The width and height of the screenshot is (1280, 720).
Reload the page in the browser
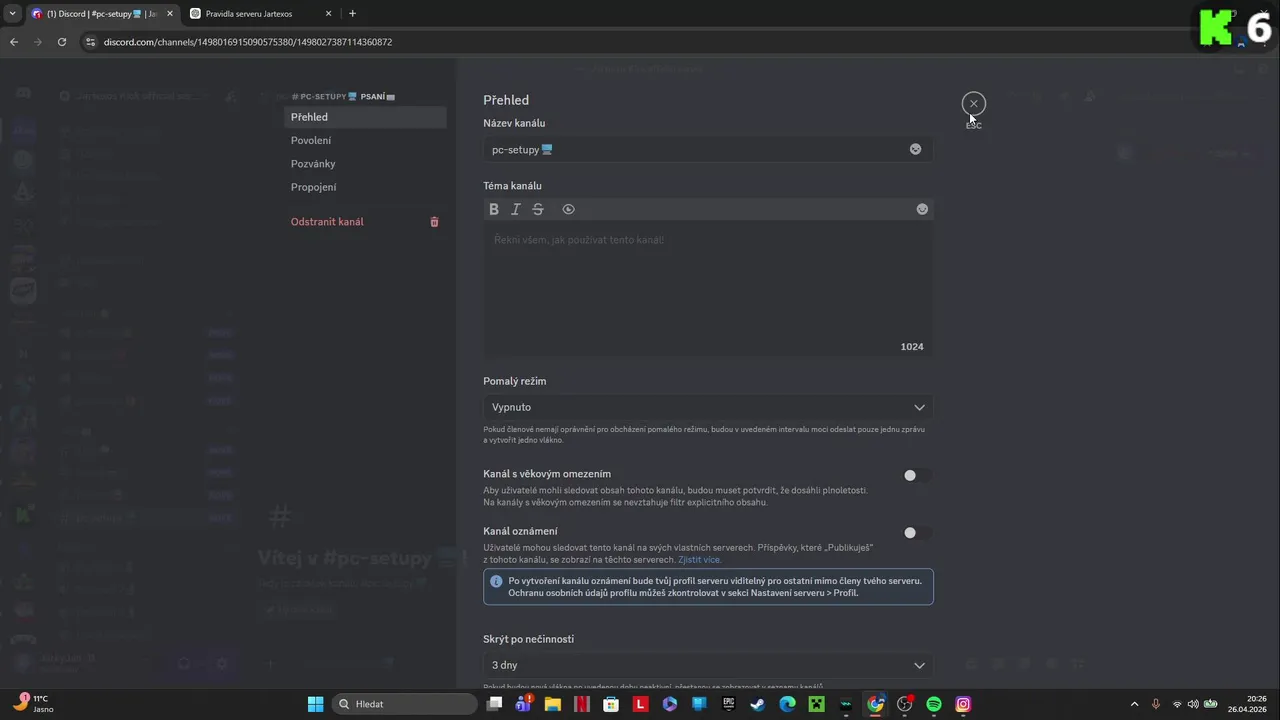(x=62, y=42)
